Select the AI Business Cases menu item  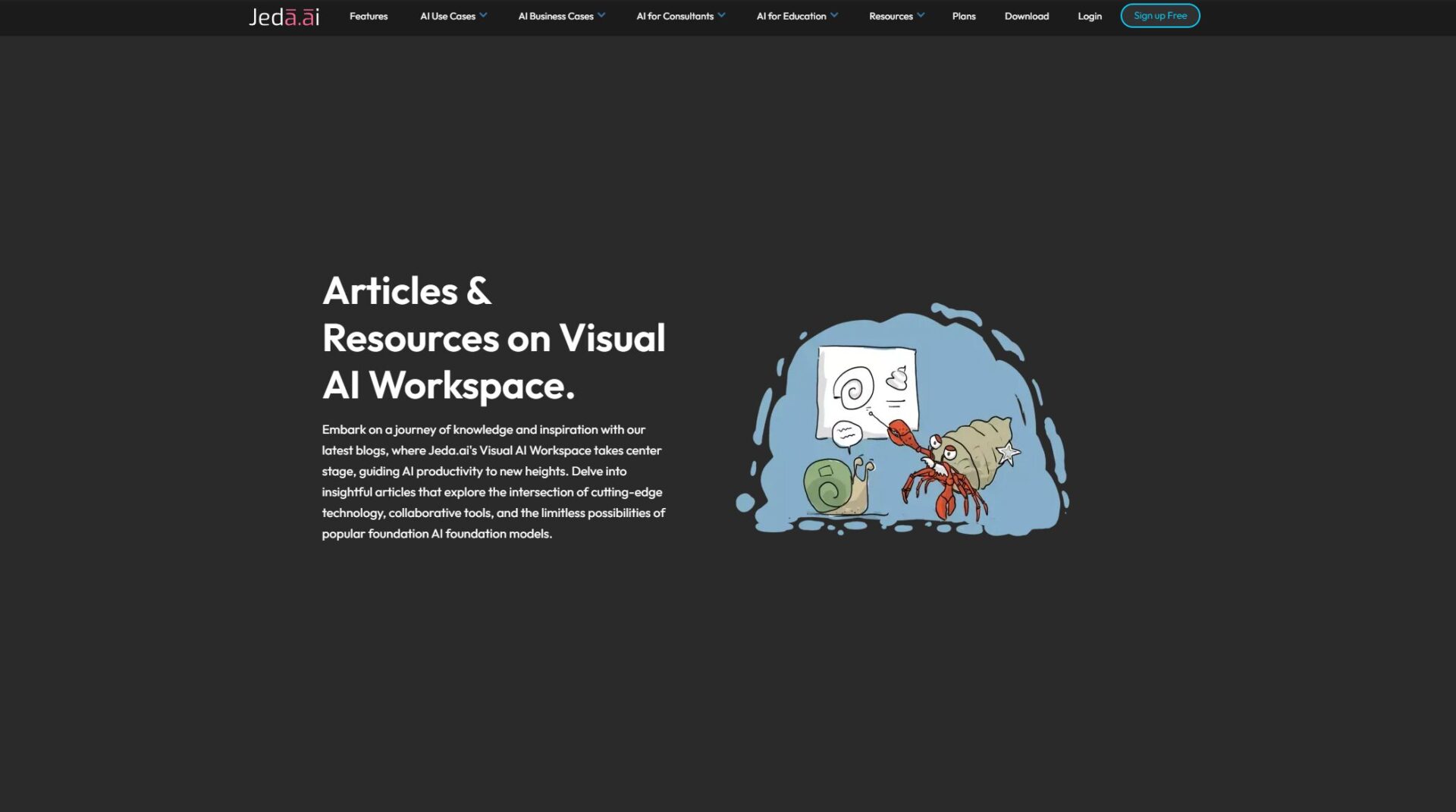(x=555, y=16)
